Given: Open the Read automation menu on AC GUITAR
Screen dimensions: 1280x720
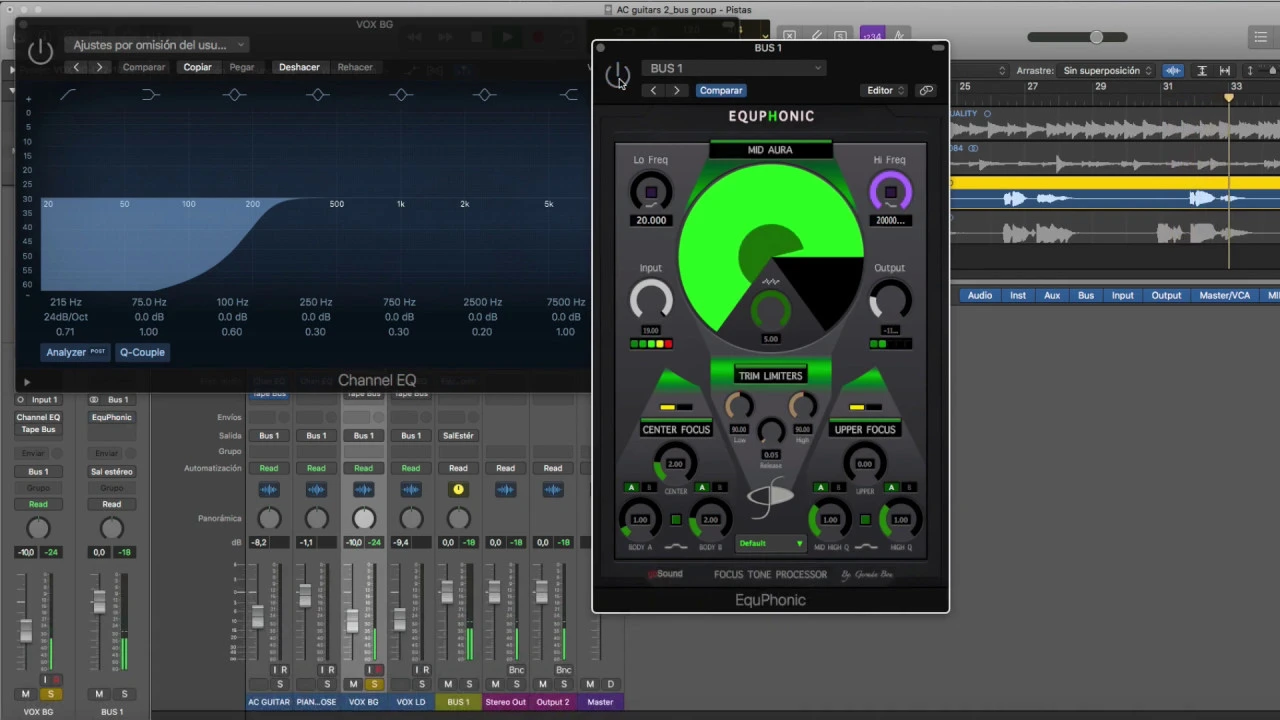Looking at the screenshot, I should [269, 468].
